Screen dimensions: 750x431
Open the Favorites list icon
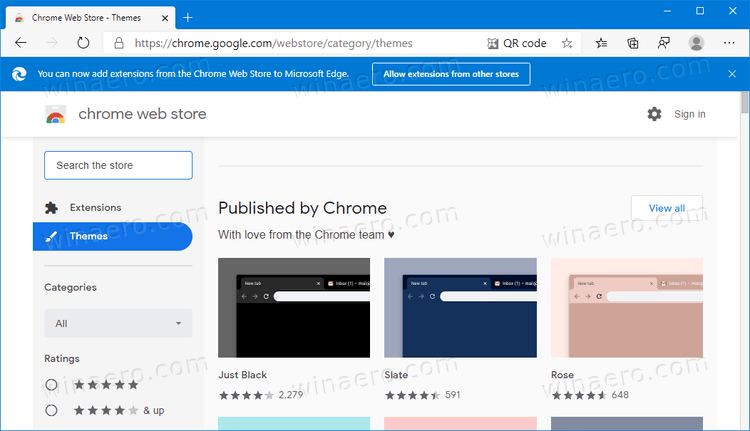click(601, 44)
